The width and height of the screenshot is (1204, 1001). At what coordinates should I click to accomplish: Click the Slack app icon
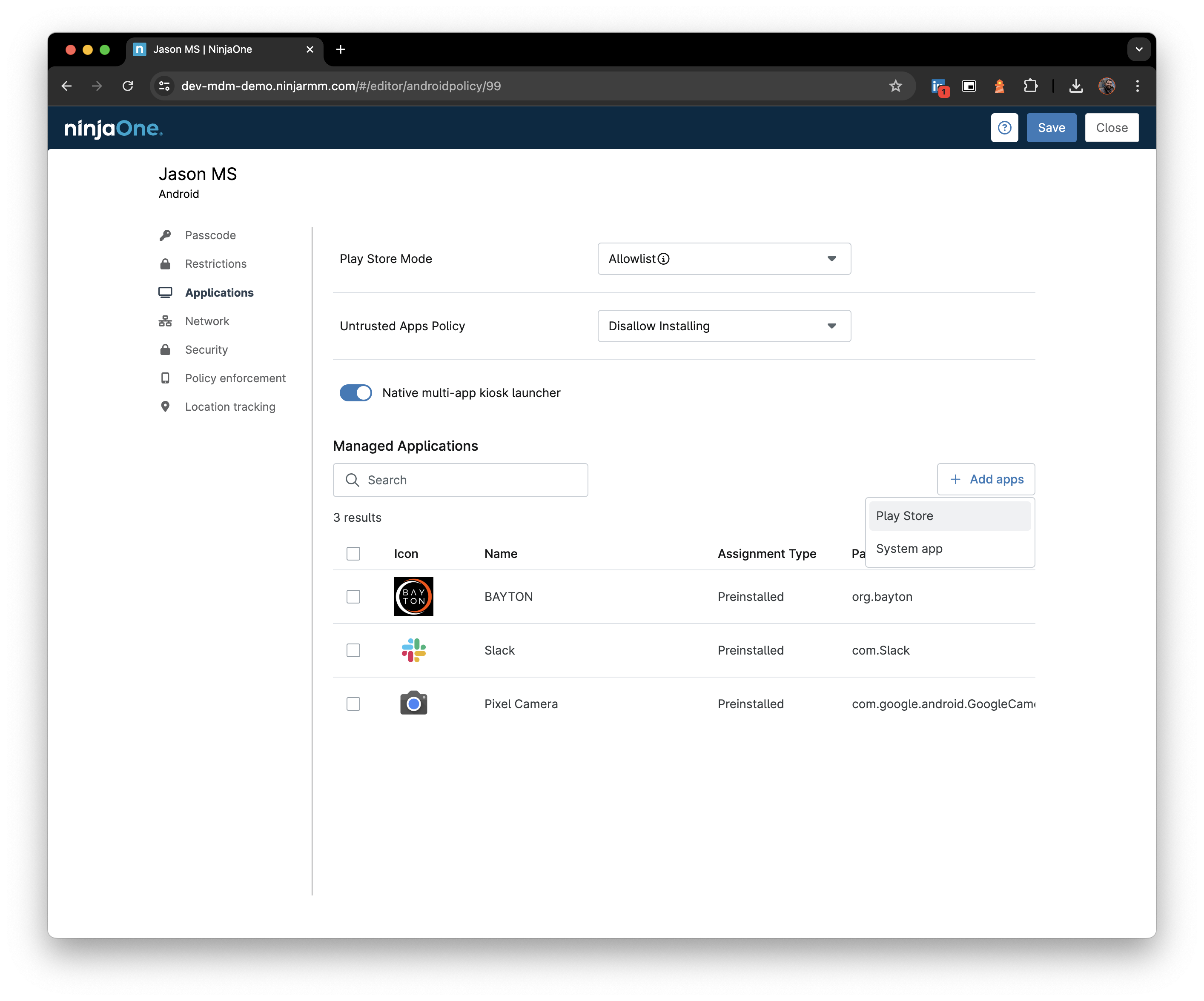(414, 650)
